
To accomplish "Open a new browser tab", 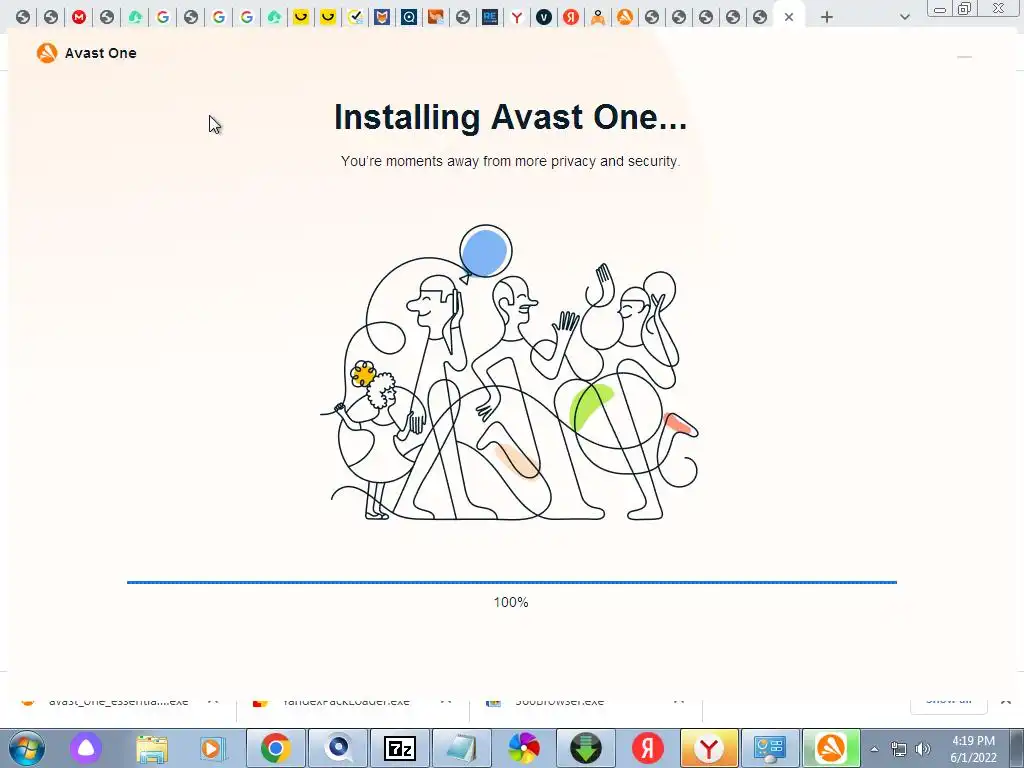I will (827, 18).
